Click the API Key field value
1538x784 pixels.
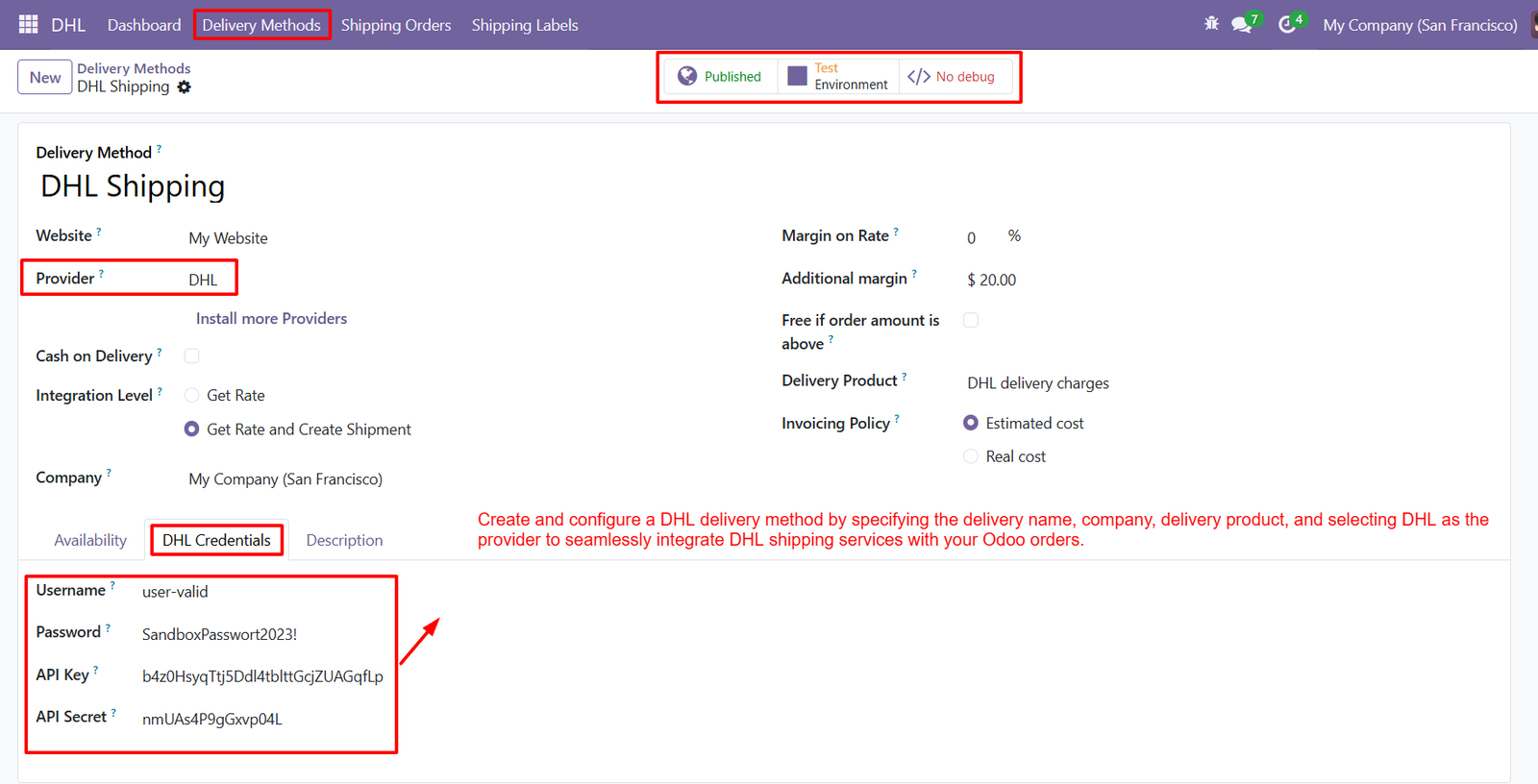(x=262, y=676)
